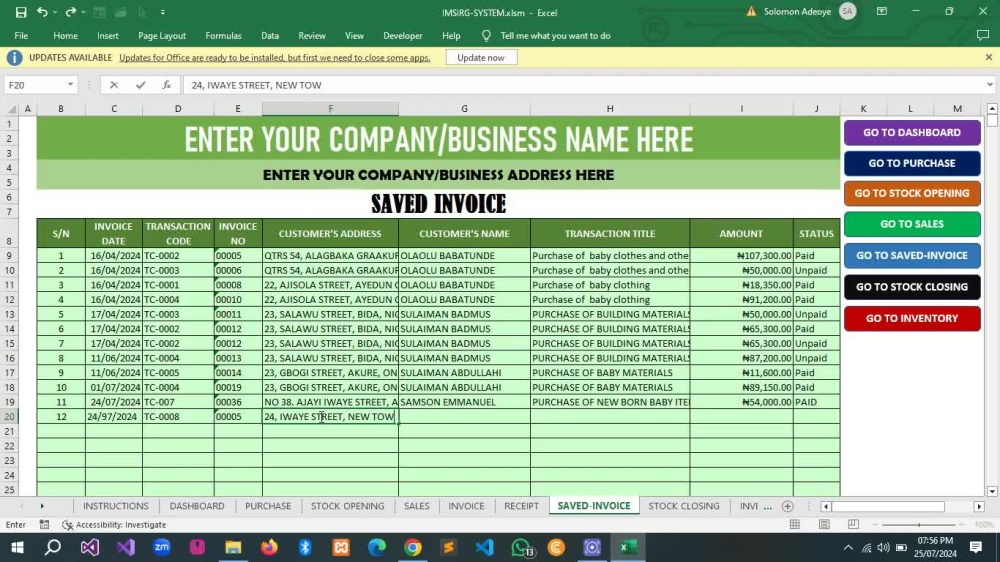The height and width of the screenshot is (562, 1000).
Task: Select cell with SAMSON EMMANUEL
Action: (464, 402)
